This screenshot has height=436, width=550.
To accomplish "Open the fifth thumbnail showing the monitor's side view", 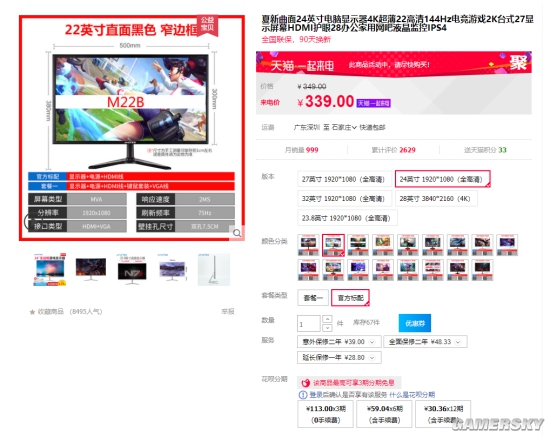I will [214, 269].
